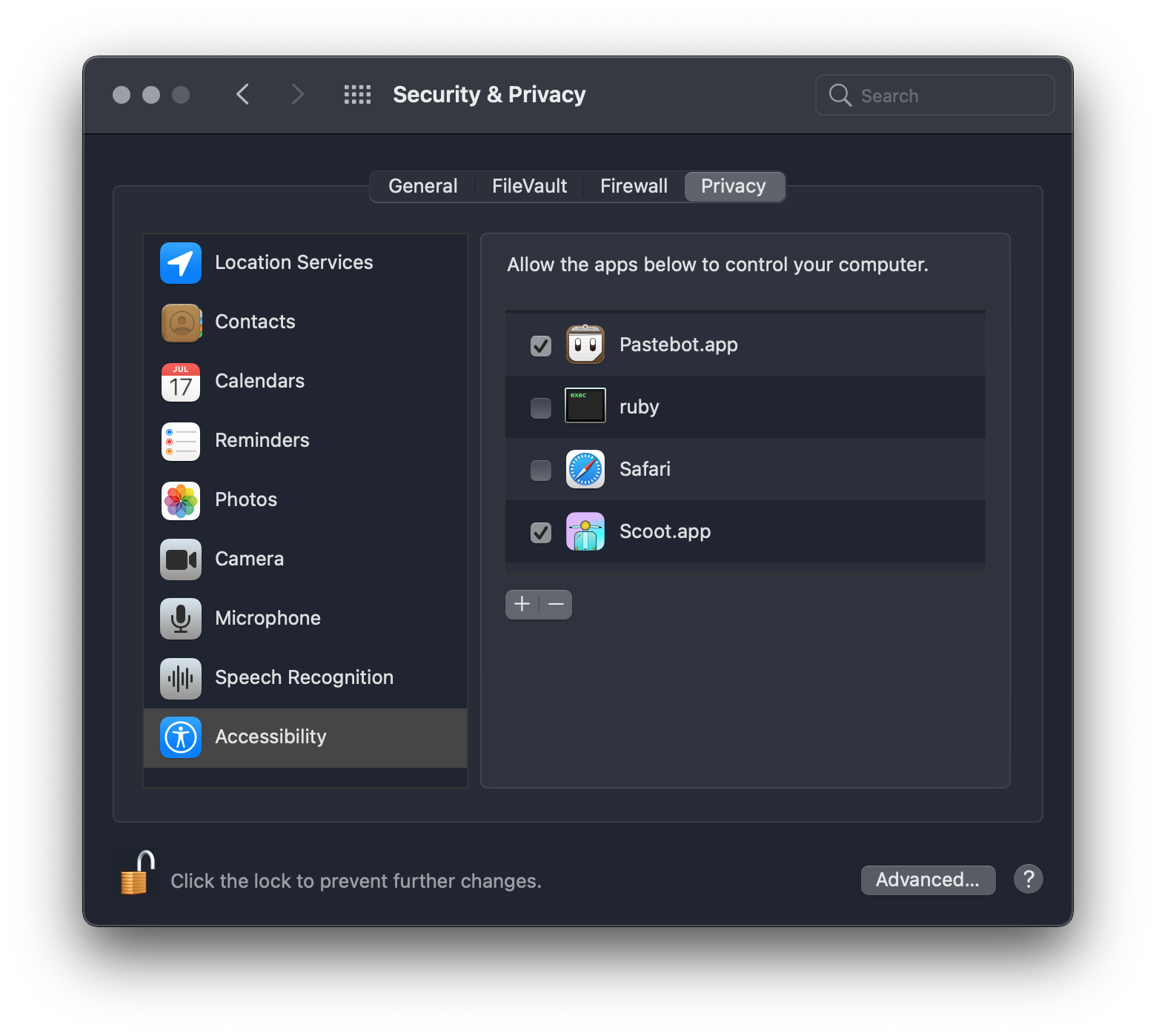
Task: Switch to the General tab
Action: 423,186
